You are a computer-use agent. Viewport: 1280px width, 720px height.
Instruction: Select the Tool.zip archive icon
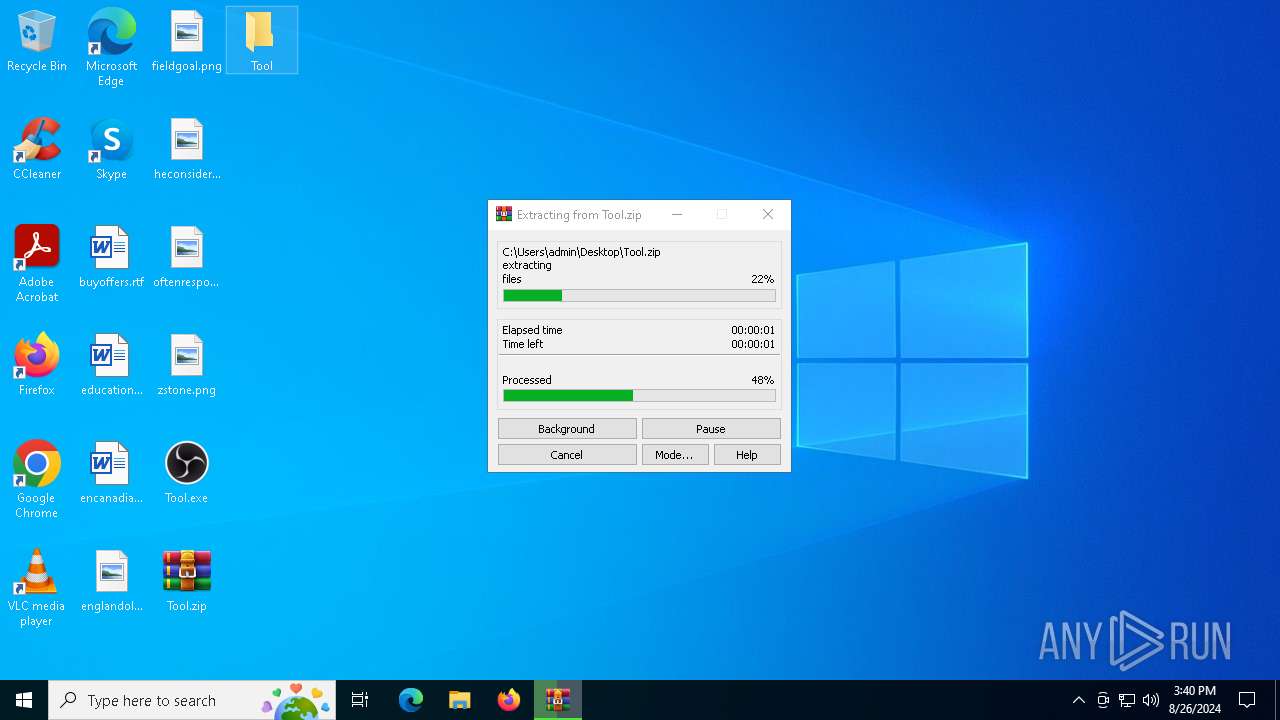coord(187,582)
